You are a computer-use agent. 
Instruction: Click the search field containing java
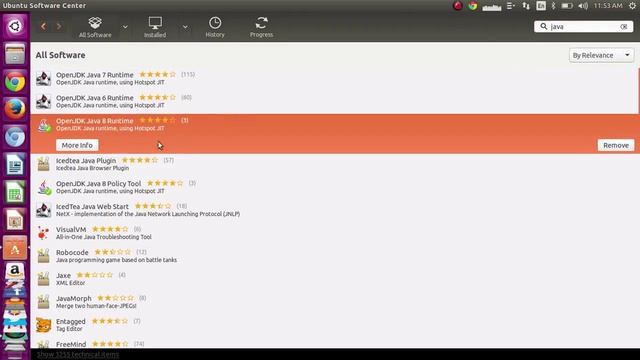coord(584,27)
